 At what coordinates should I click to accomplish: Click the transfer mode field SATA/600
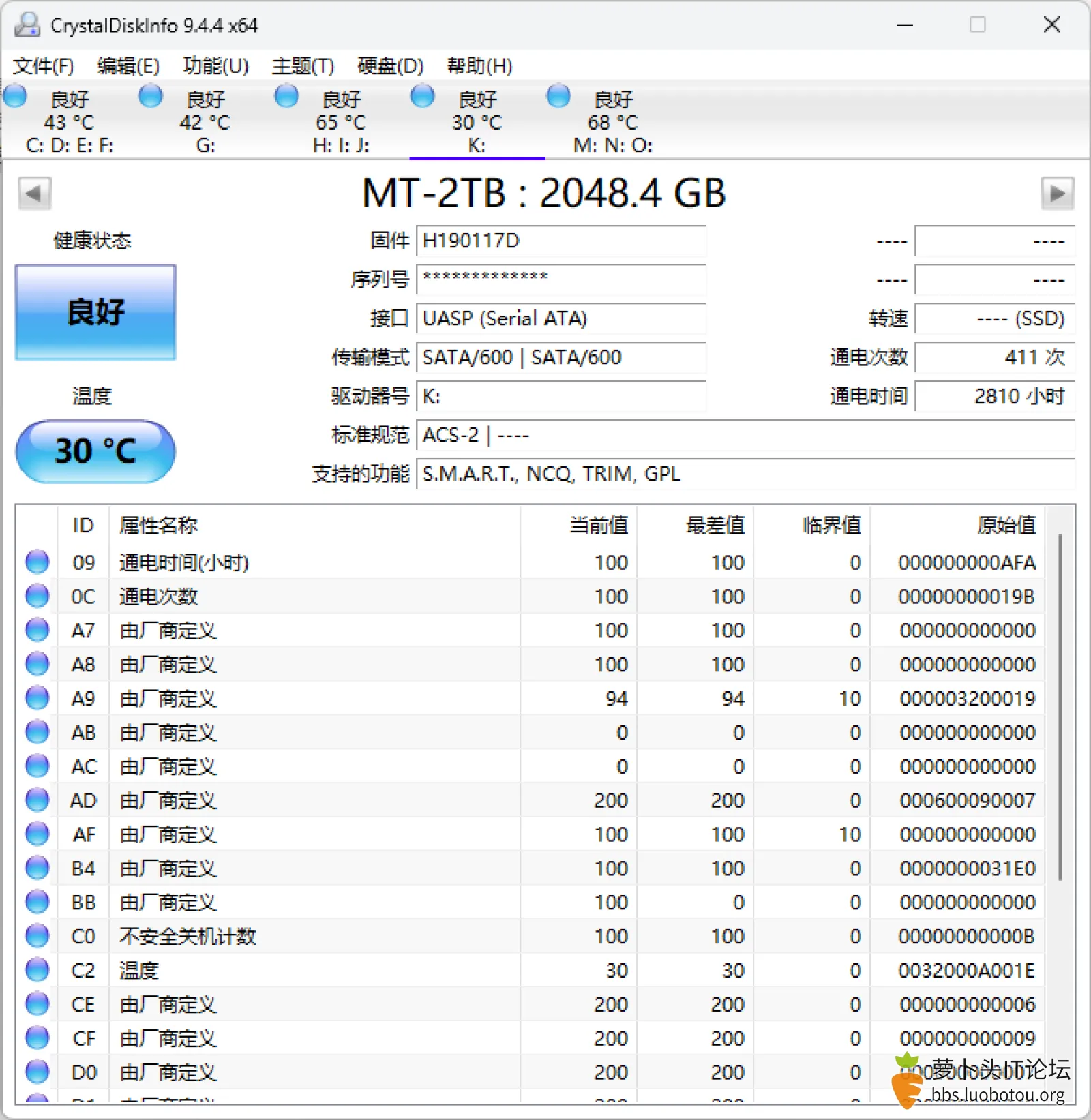point(561,357)
